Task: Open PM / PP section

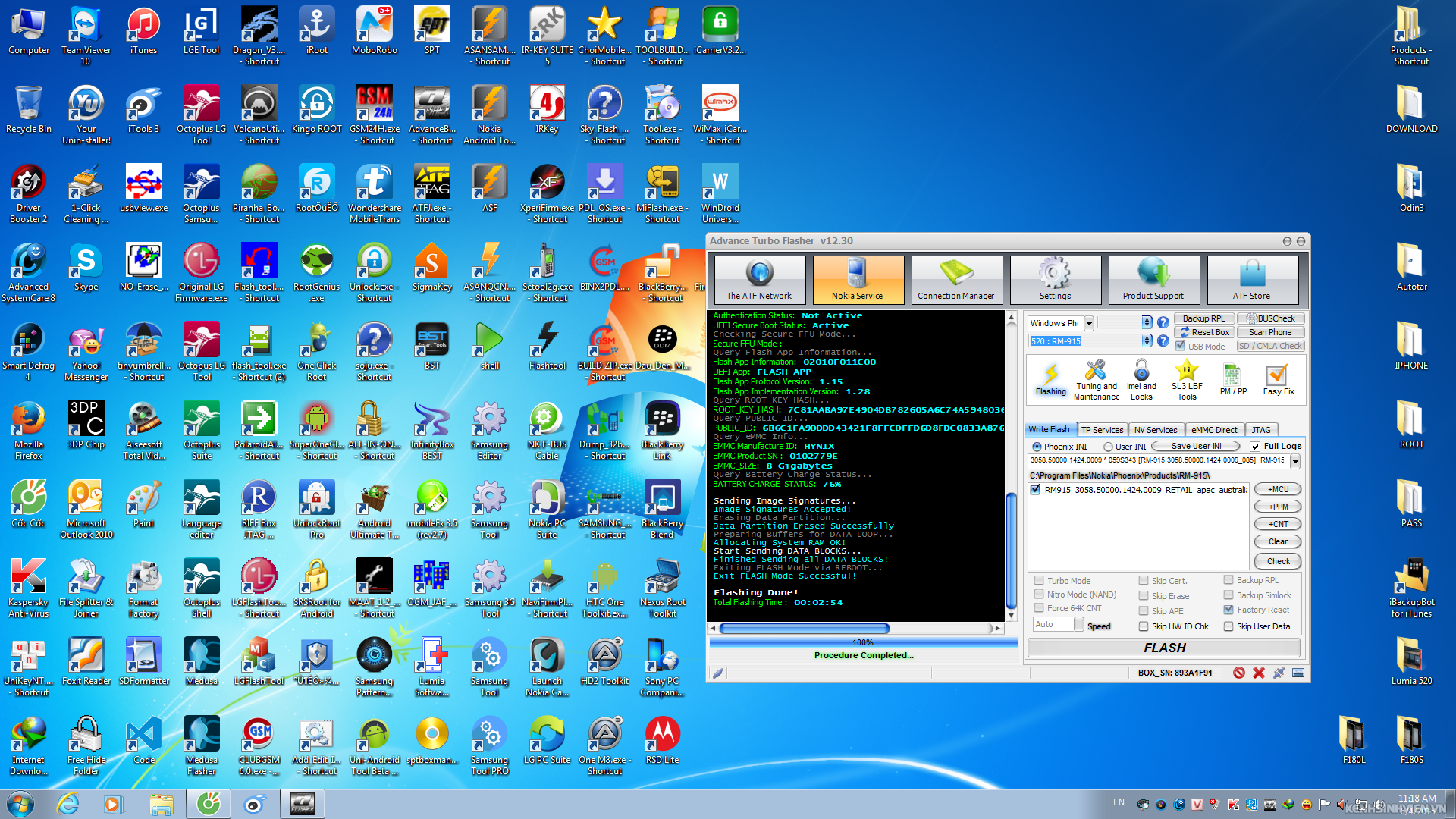Action: click(x=1233, y=379)
